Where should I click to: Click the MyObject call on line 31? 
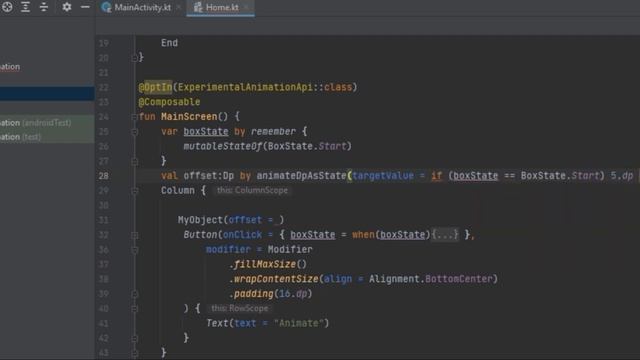click(200, 220)
